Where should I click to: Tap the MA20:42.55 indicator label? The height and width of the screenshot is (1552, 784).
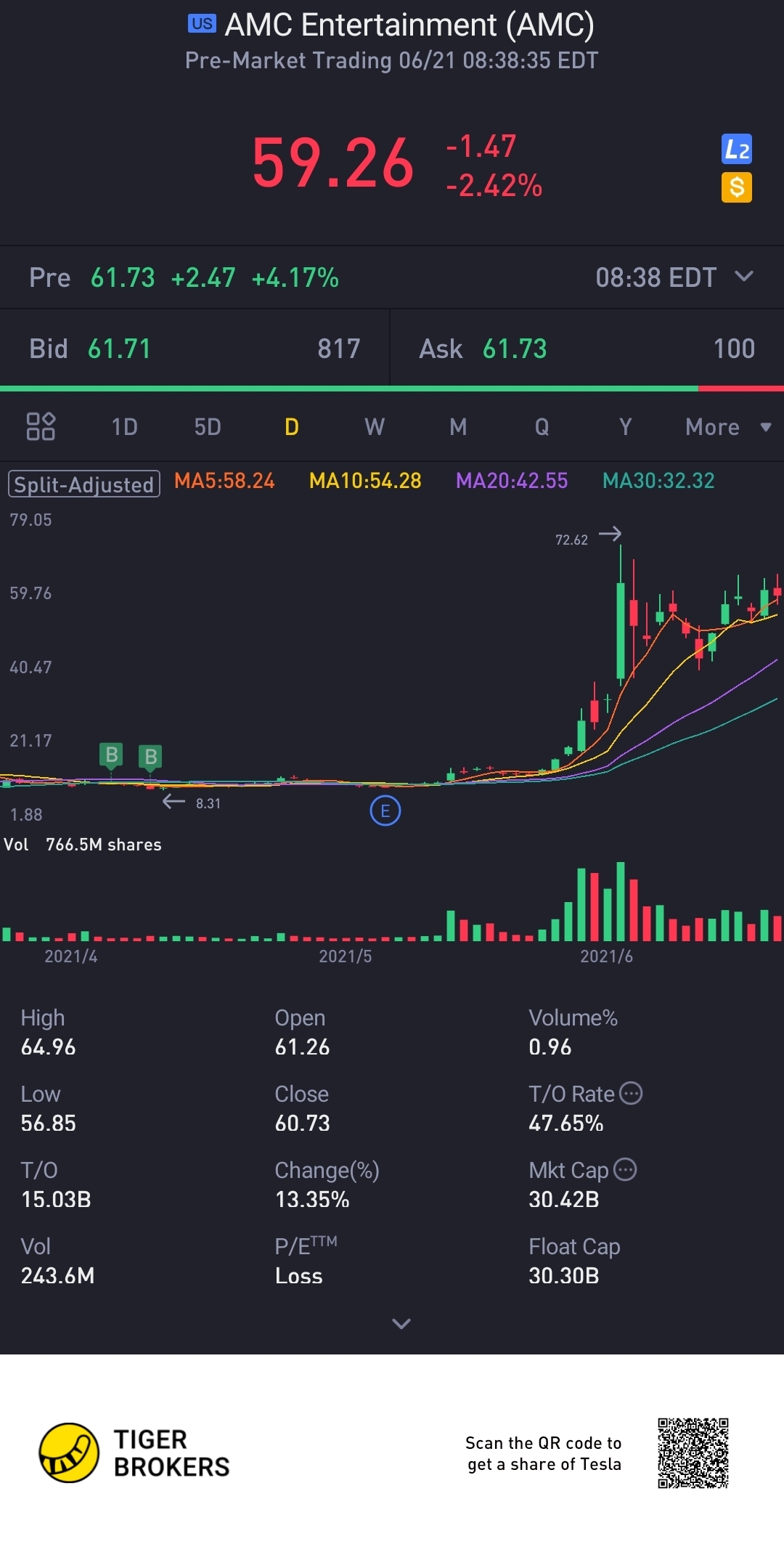click(x=512, y=480)
